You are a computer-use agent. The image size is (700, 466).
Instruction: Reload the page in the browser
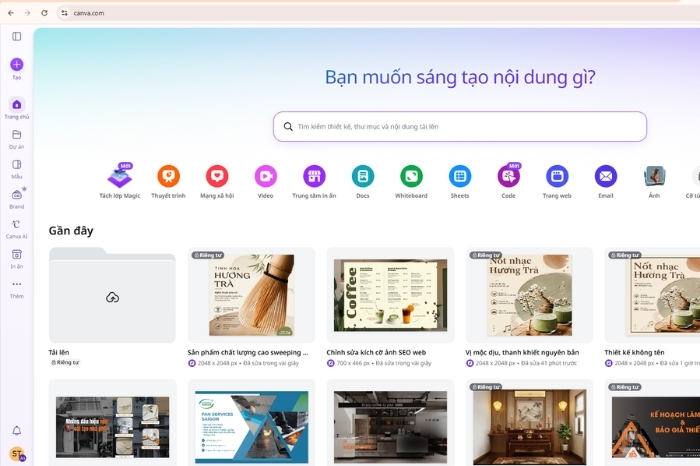[x=44, y=13]
